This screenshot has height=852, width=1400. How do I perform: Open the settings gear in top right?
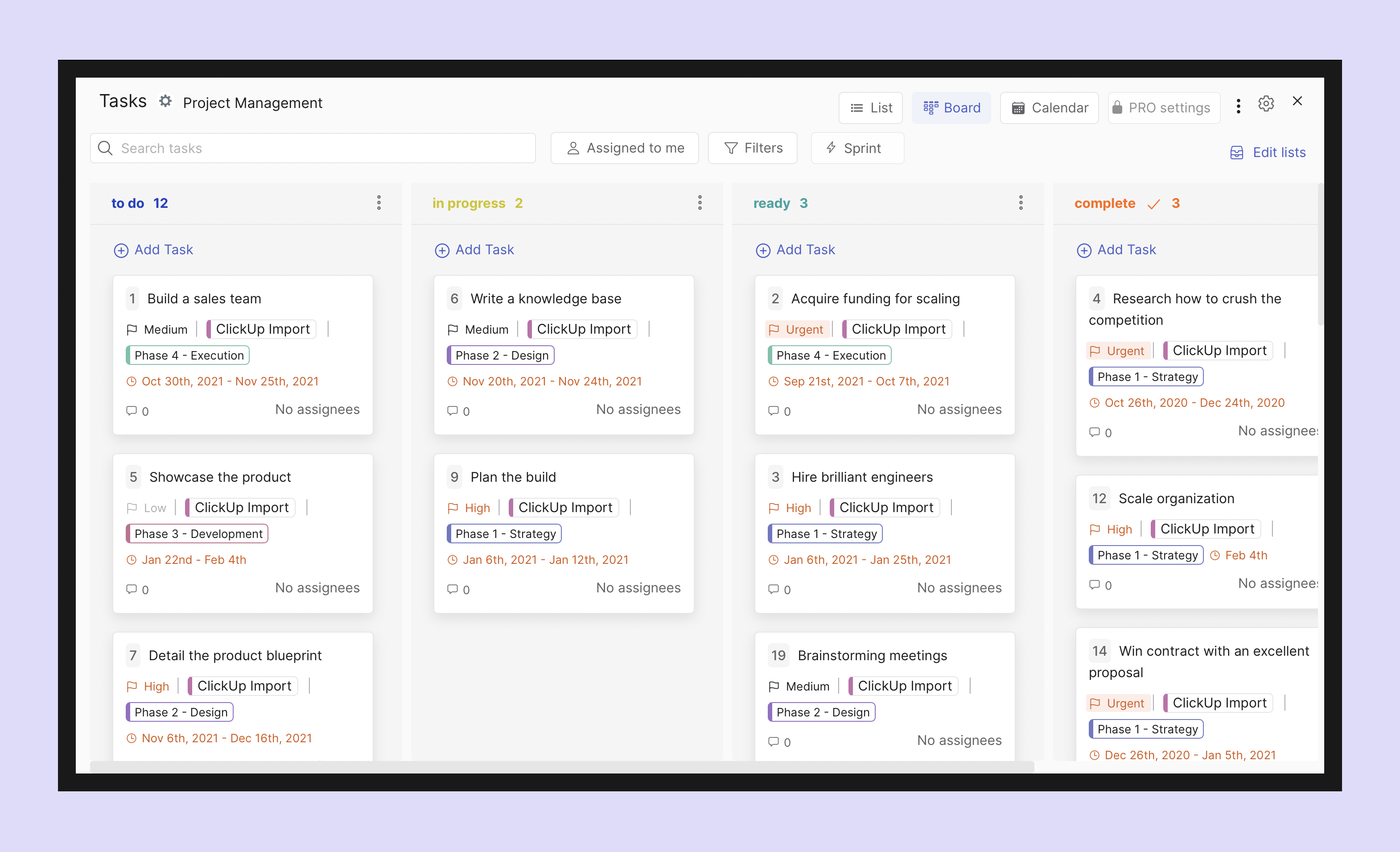pos(1266,103)
